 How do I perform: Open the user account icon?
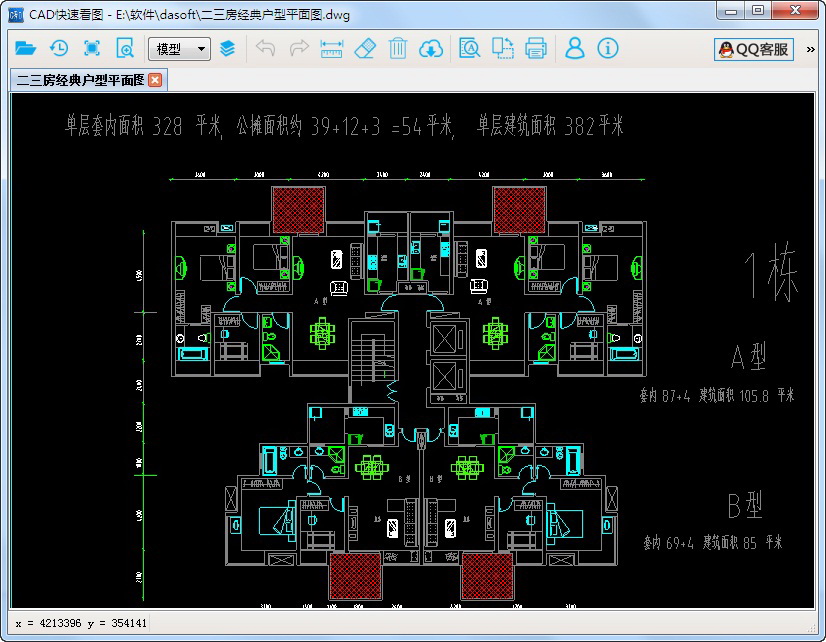click(575, 48)
